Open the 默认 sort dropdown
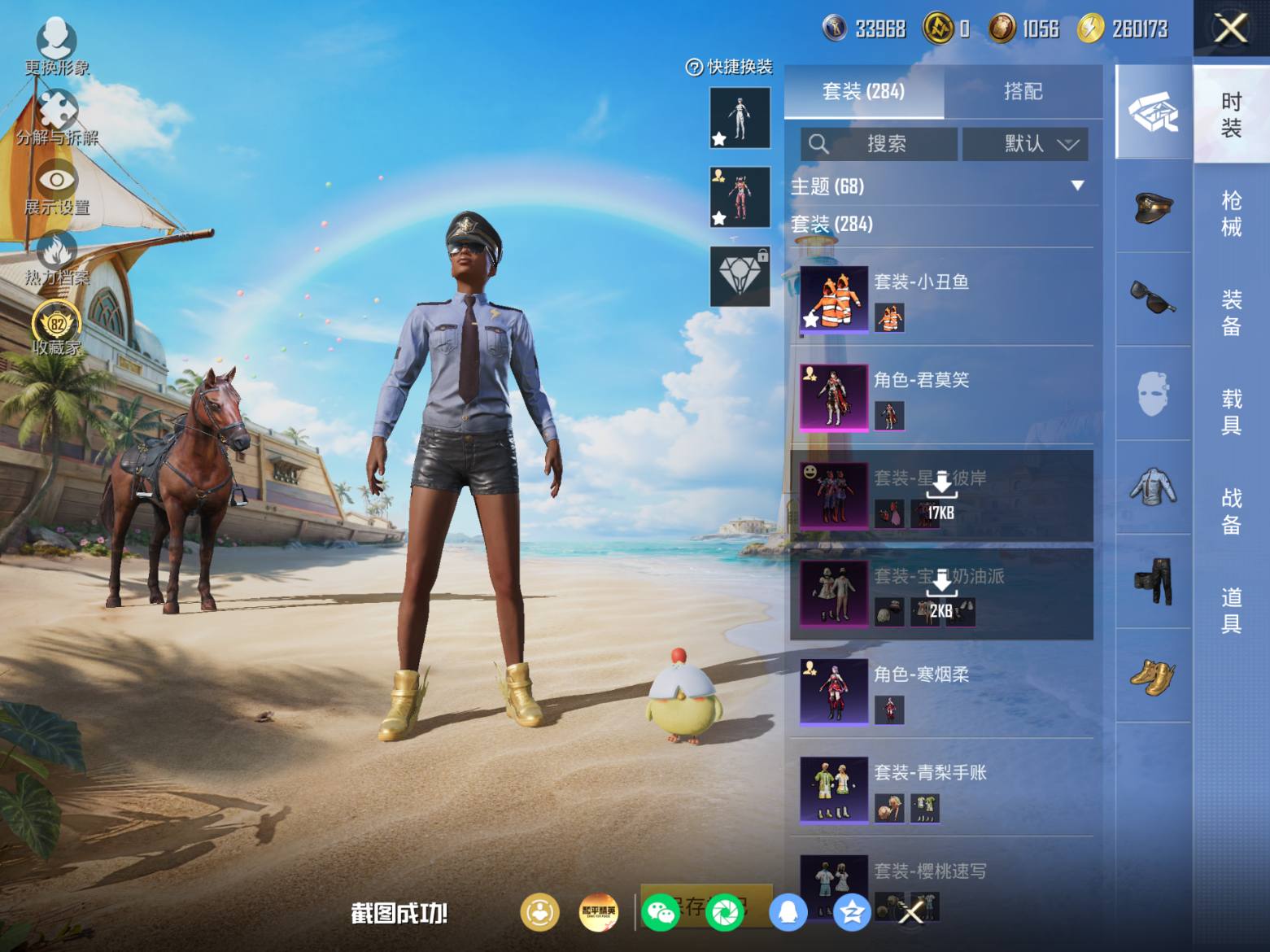Screen dimensions: 1270x952 (x=1025, y=144)
